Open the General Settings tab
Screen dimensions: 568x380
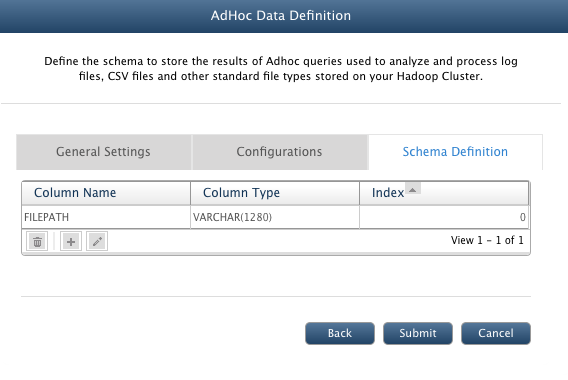104,152
